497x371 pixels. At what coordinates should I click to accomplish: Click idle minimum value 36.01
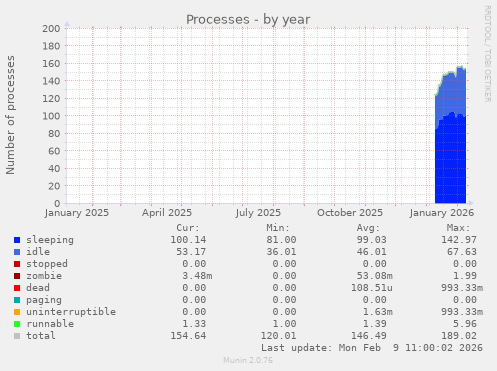(x=281, y=252)
